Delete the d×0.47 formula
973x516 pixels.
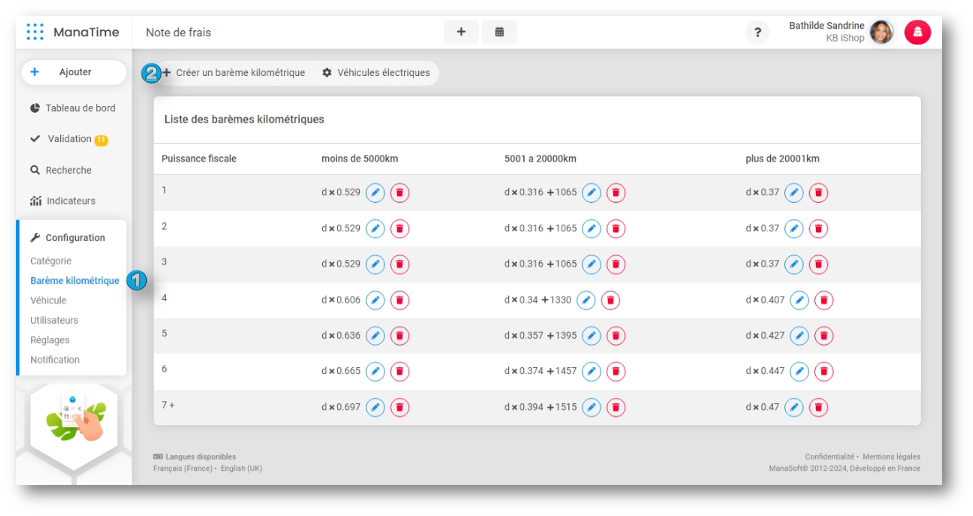818,407
